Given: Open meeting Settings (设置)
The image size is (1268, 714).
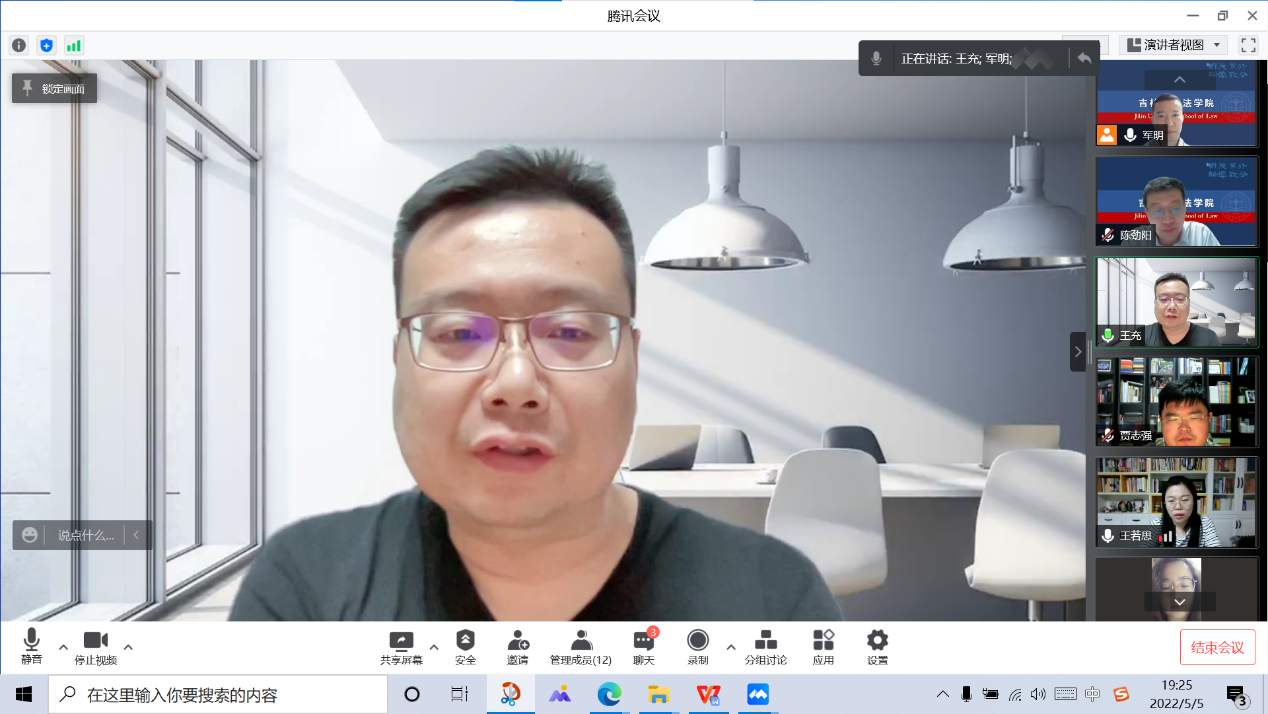Looking at the screenshot, I should click(877, 646).
